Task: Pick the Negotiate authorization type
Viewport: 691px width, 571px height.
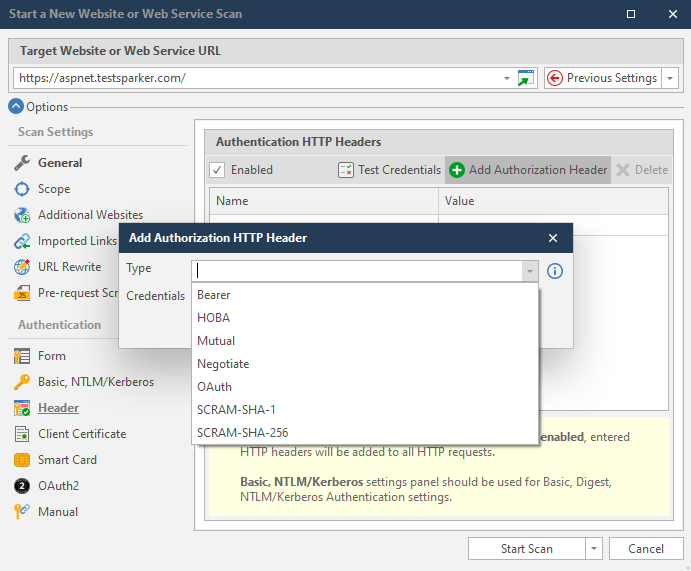Action: point(223,364)
